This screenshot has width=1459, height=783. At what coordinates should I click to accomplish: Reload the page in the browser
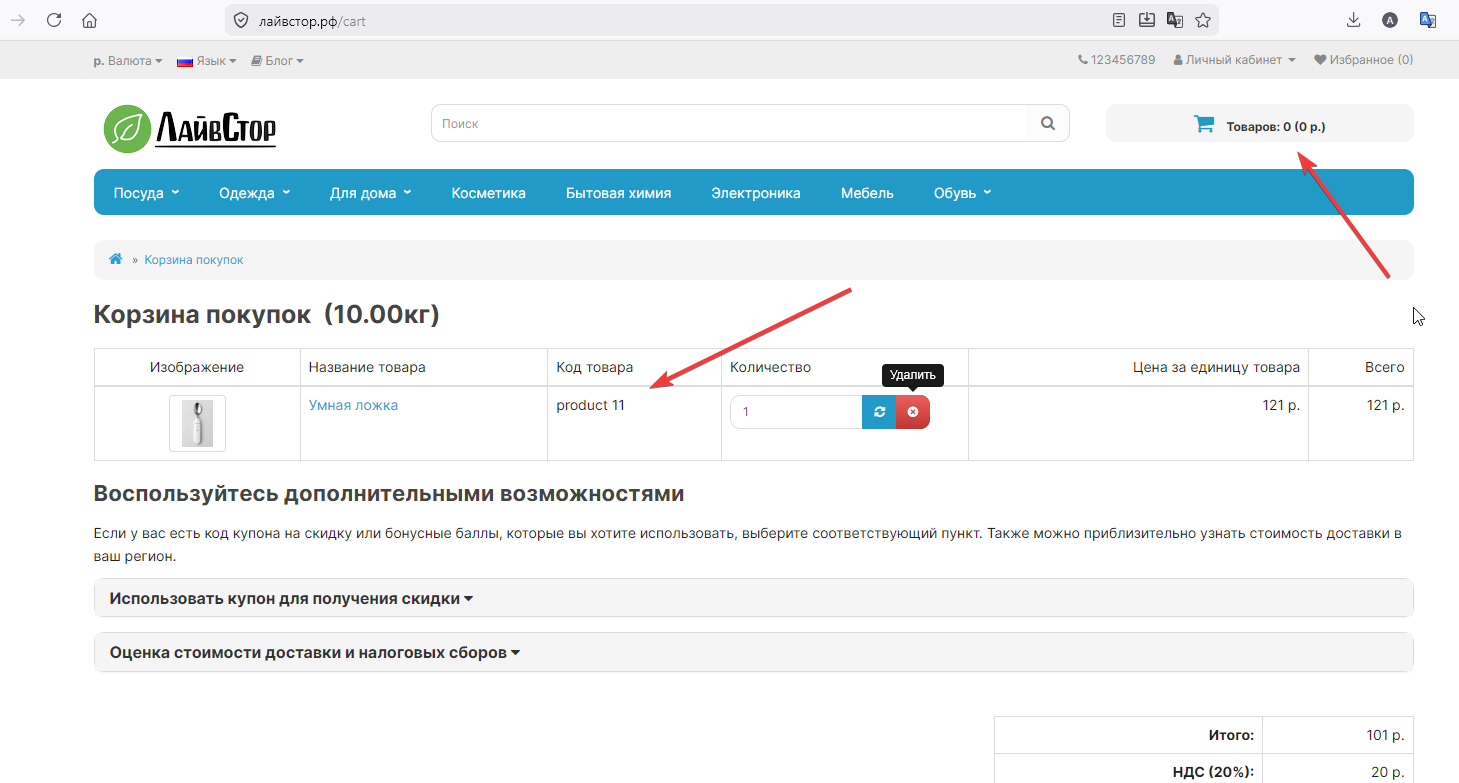coord(54,20)
